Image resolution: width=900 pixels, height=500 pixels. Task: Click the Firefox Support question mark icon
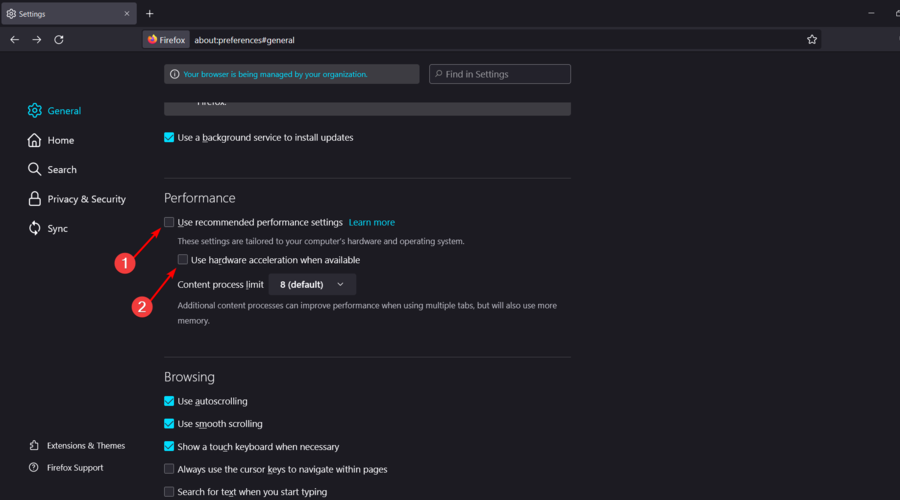34,467
